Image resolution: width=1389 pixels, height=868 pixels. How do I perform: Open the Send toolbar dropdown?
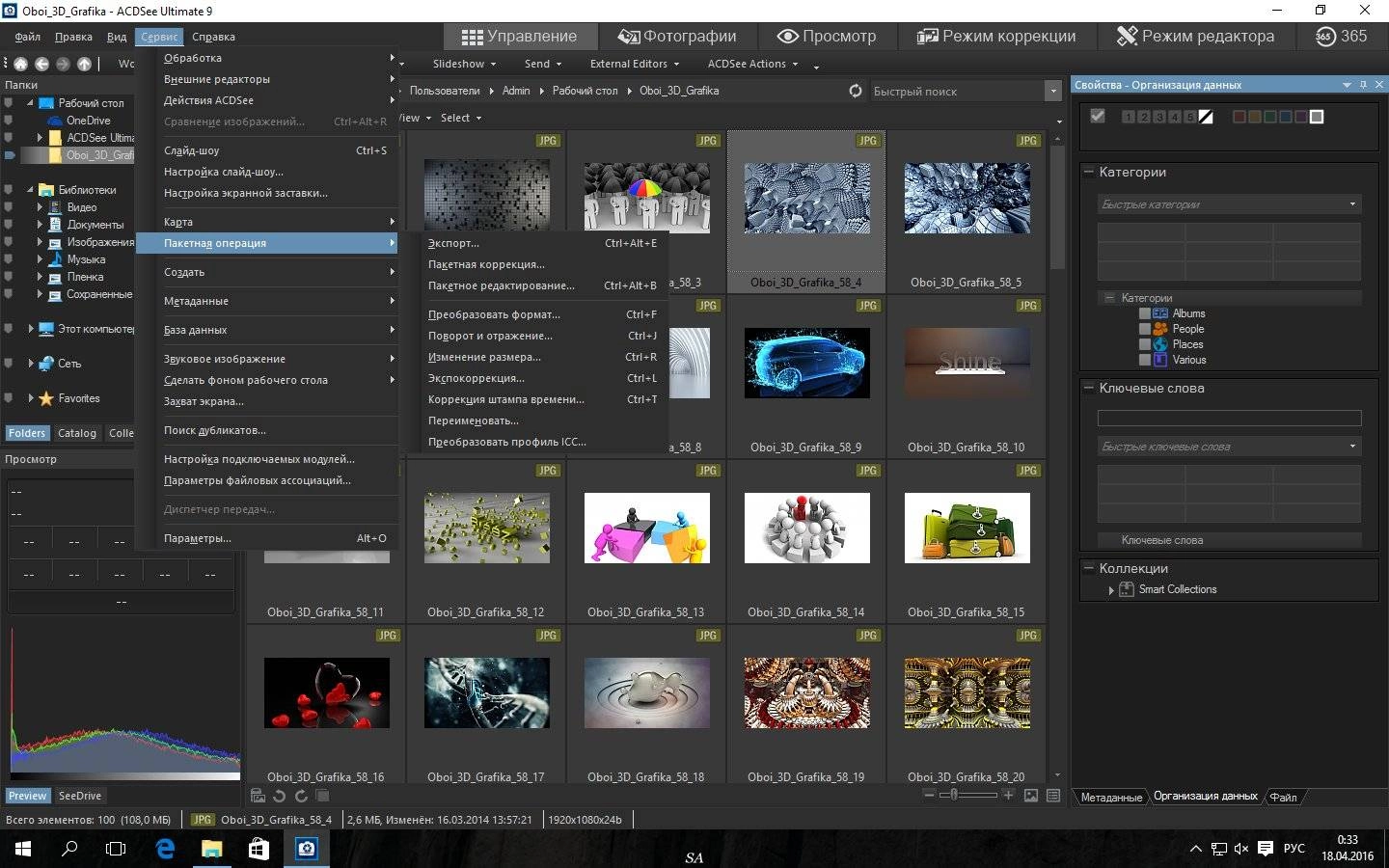(543, 64)
